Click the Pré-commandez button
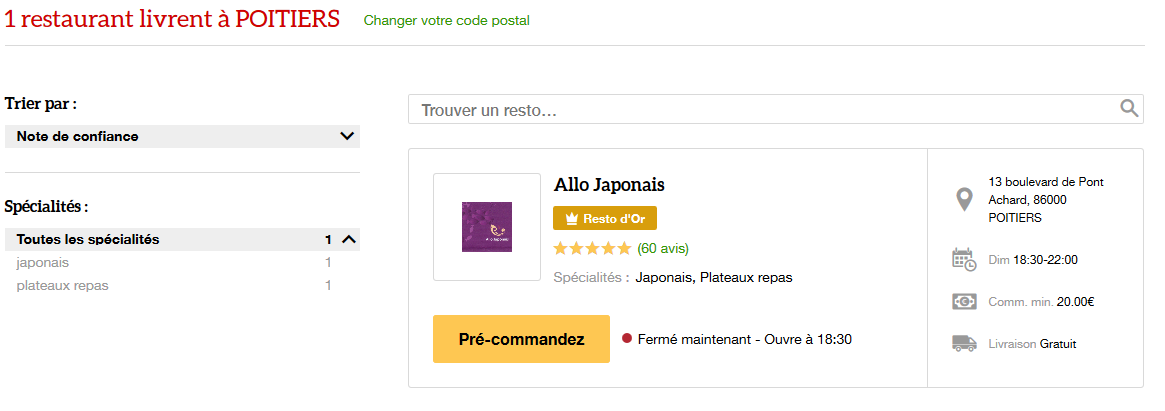The image size is (1165, 411). coord(521,339)
